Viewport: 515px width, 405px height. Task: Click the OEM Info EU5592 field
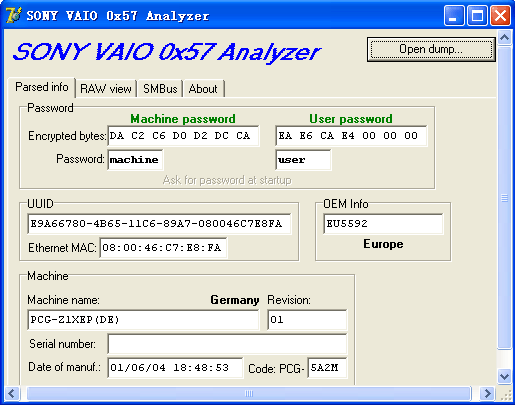pos(383,224)
